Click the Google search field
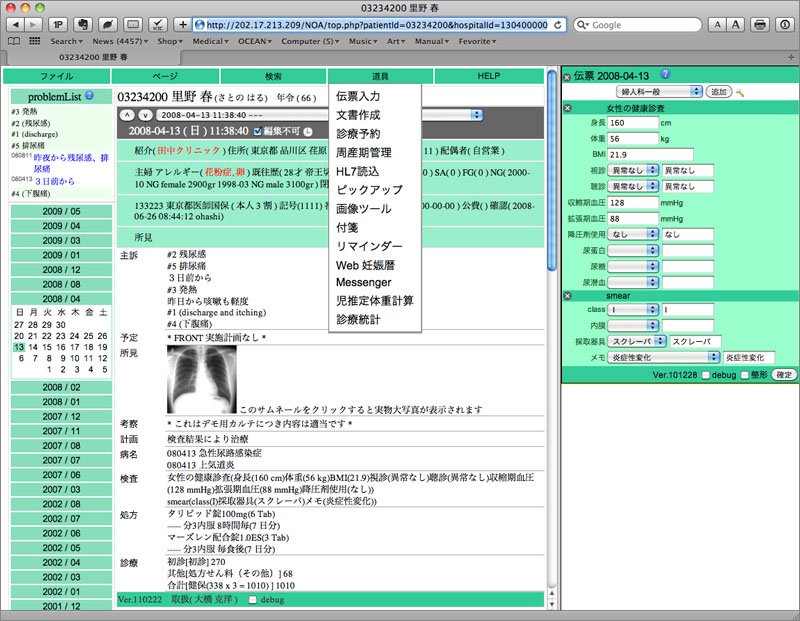 638,24
